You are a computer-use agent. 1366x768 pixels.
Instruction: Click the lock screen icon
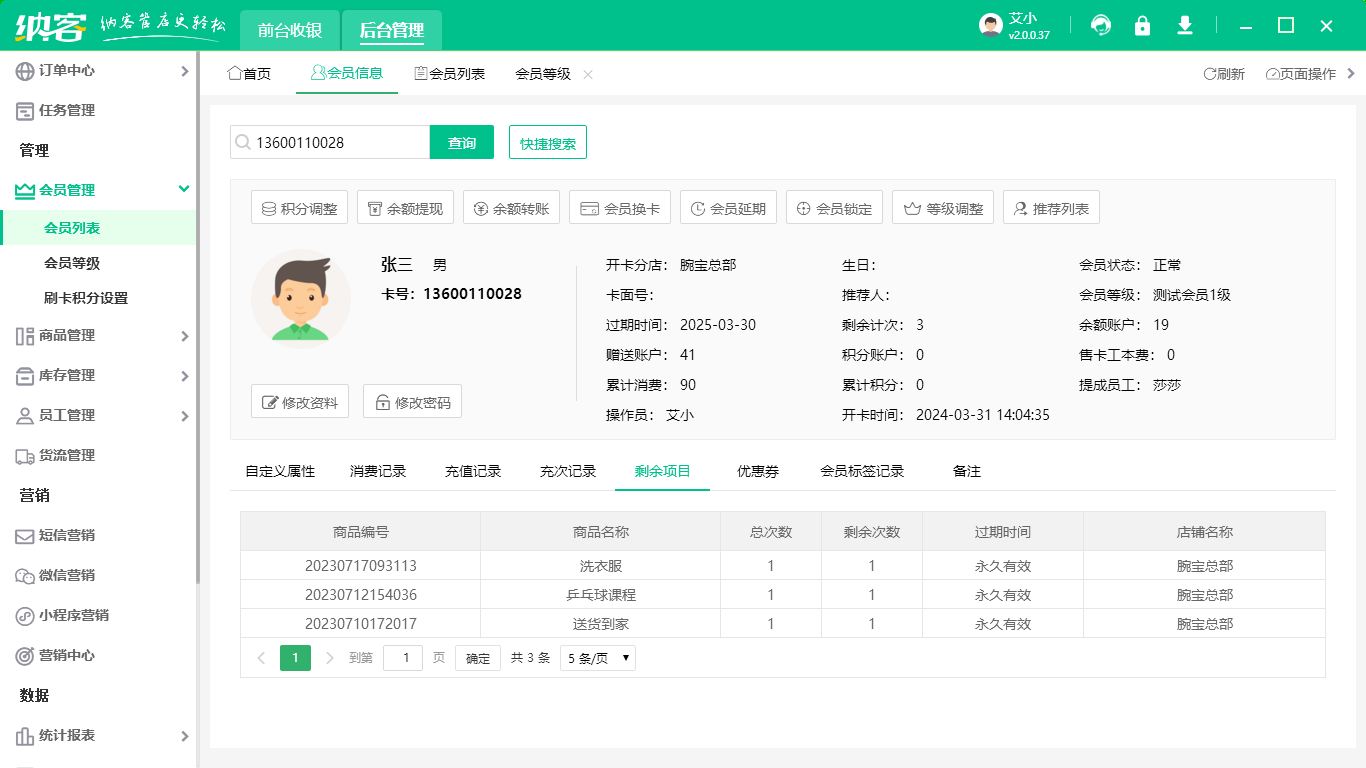coord(1142,26)
